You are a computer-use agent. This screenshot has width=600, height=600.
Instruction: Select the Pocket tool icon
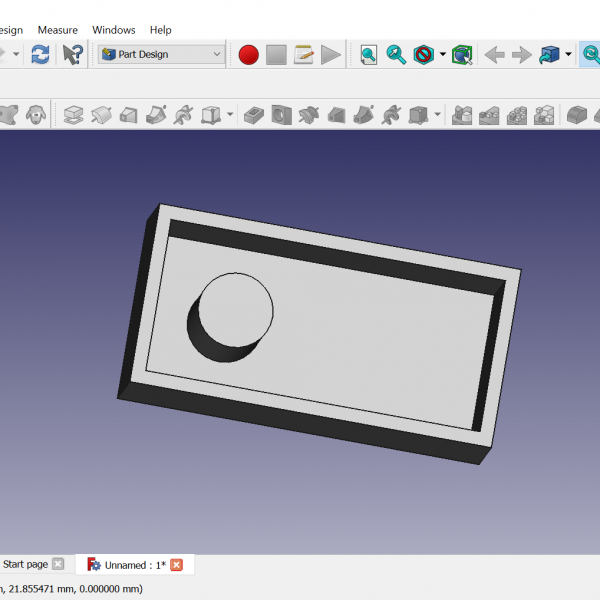coord(254,115)
